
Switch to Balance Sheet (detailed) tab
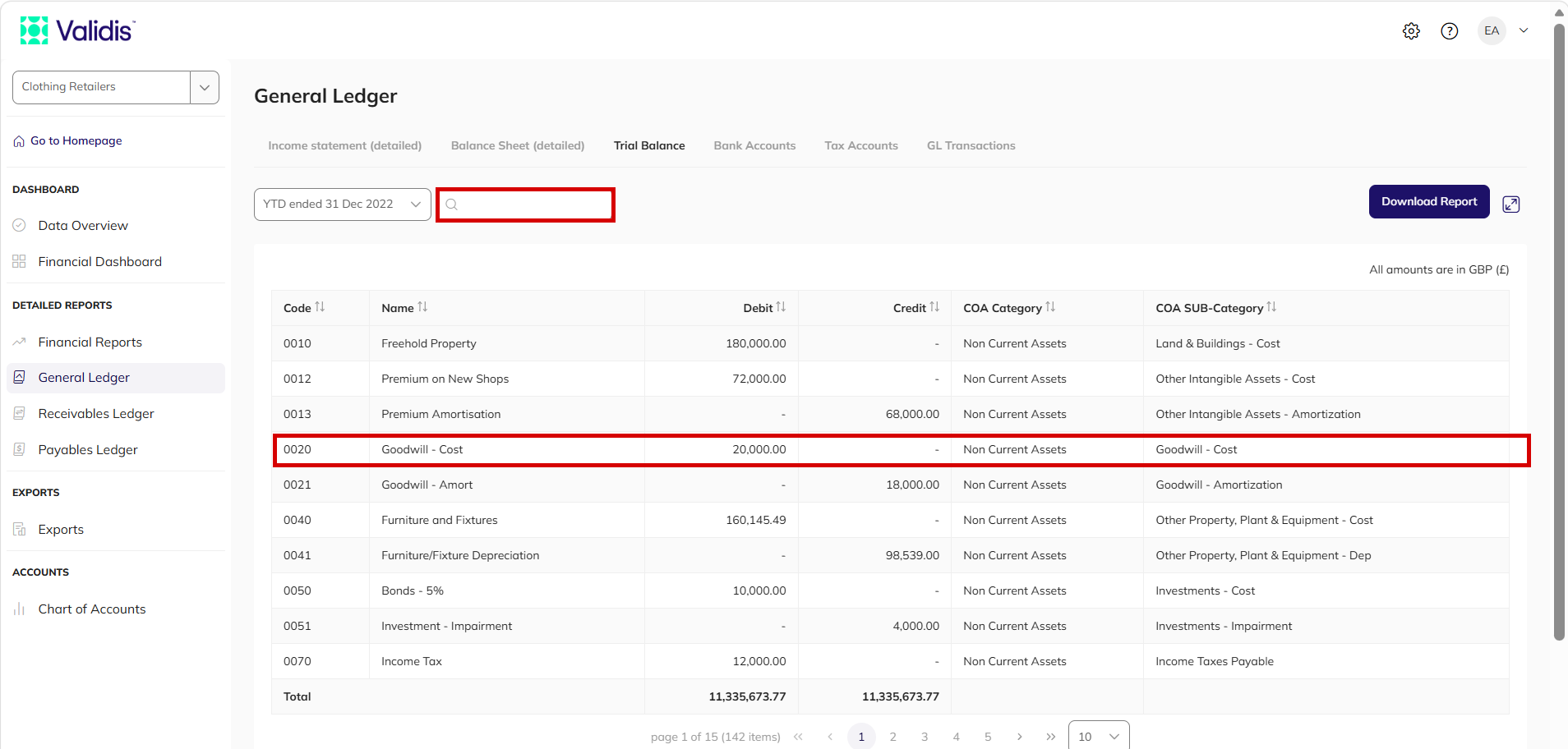(518, 146)
